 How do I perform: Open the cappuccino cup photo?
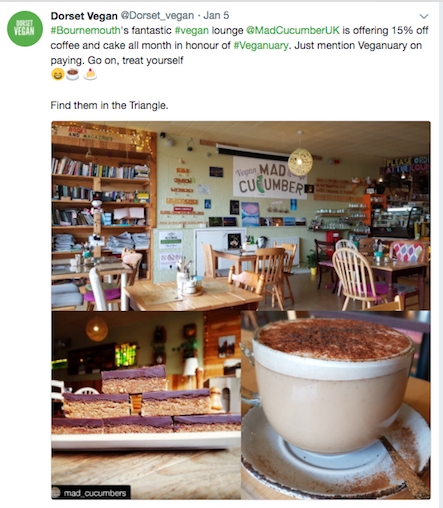click(336, 405)
